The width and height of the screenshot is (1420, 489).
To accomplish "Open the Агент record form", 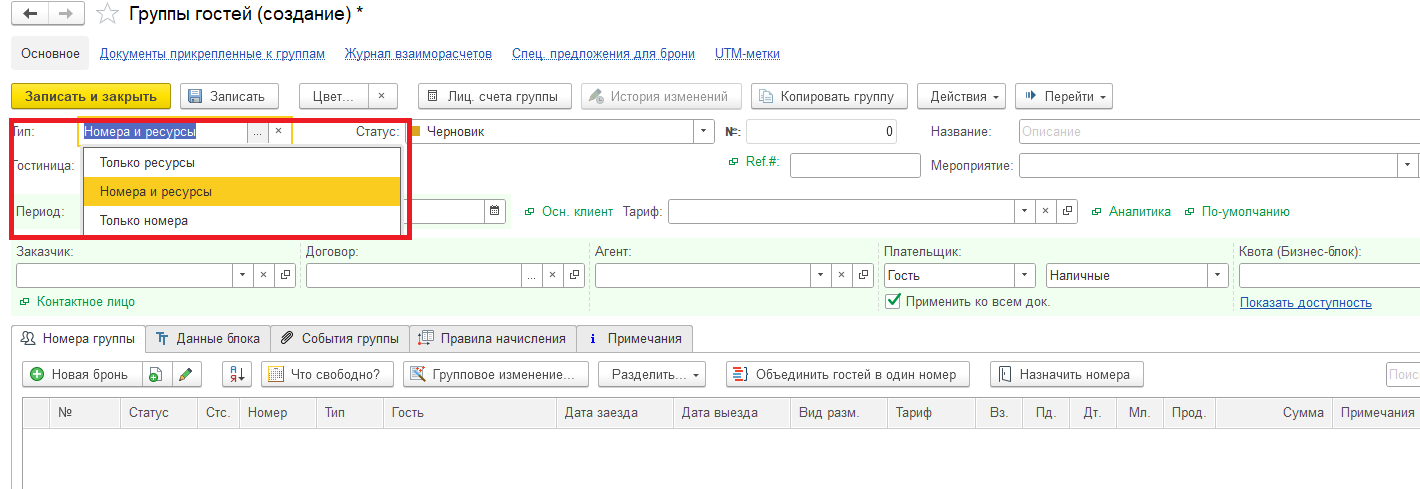I will (863, 275).
